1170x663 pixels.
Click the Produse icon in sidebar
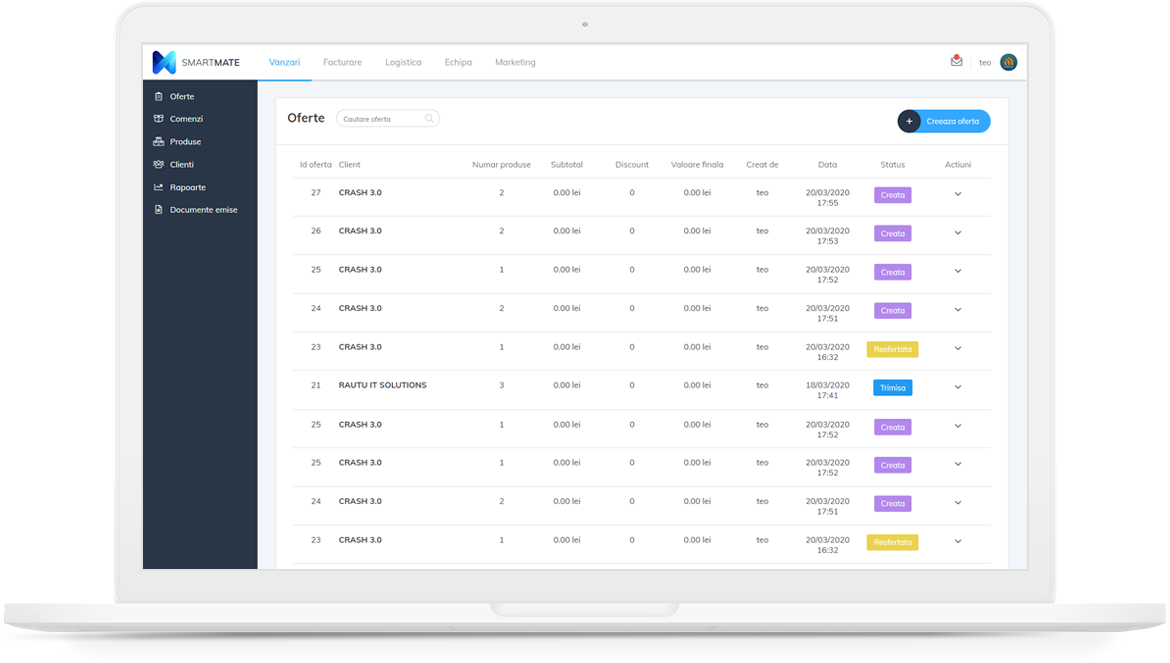158,142
